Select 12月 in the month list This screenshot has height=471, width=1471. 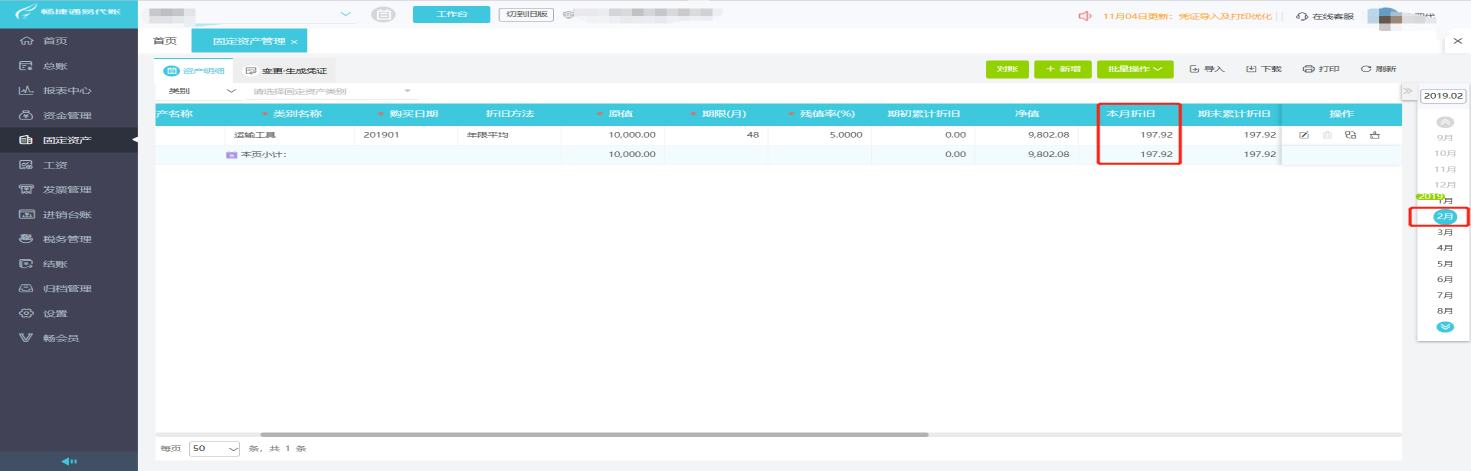coord(1444,185)
